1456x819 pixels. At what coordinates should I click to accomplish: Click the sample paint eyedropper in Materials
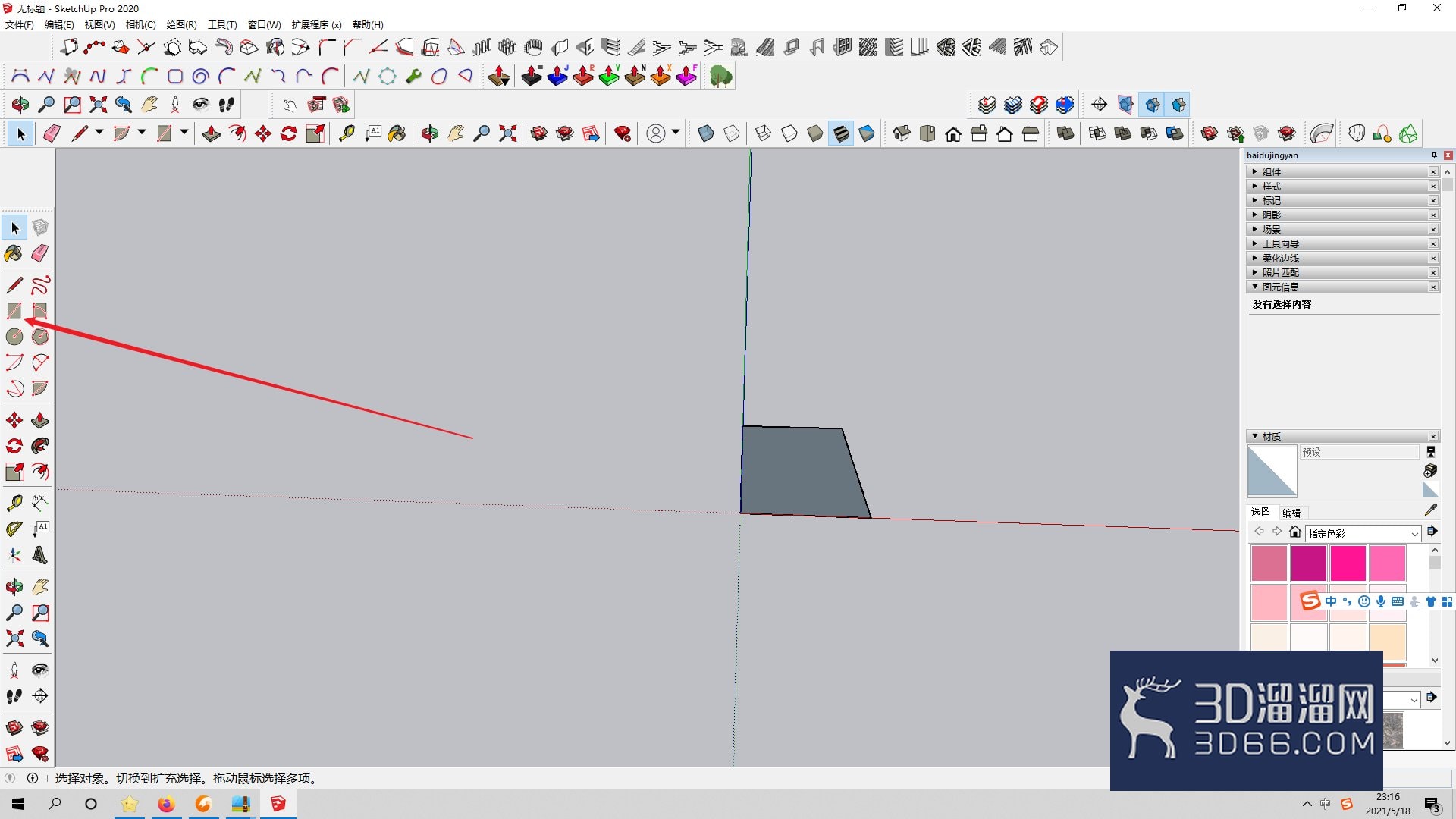pyautogui.click(x=1430, y=510)
